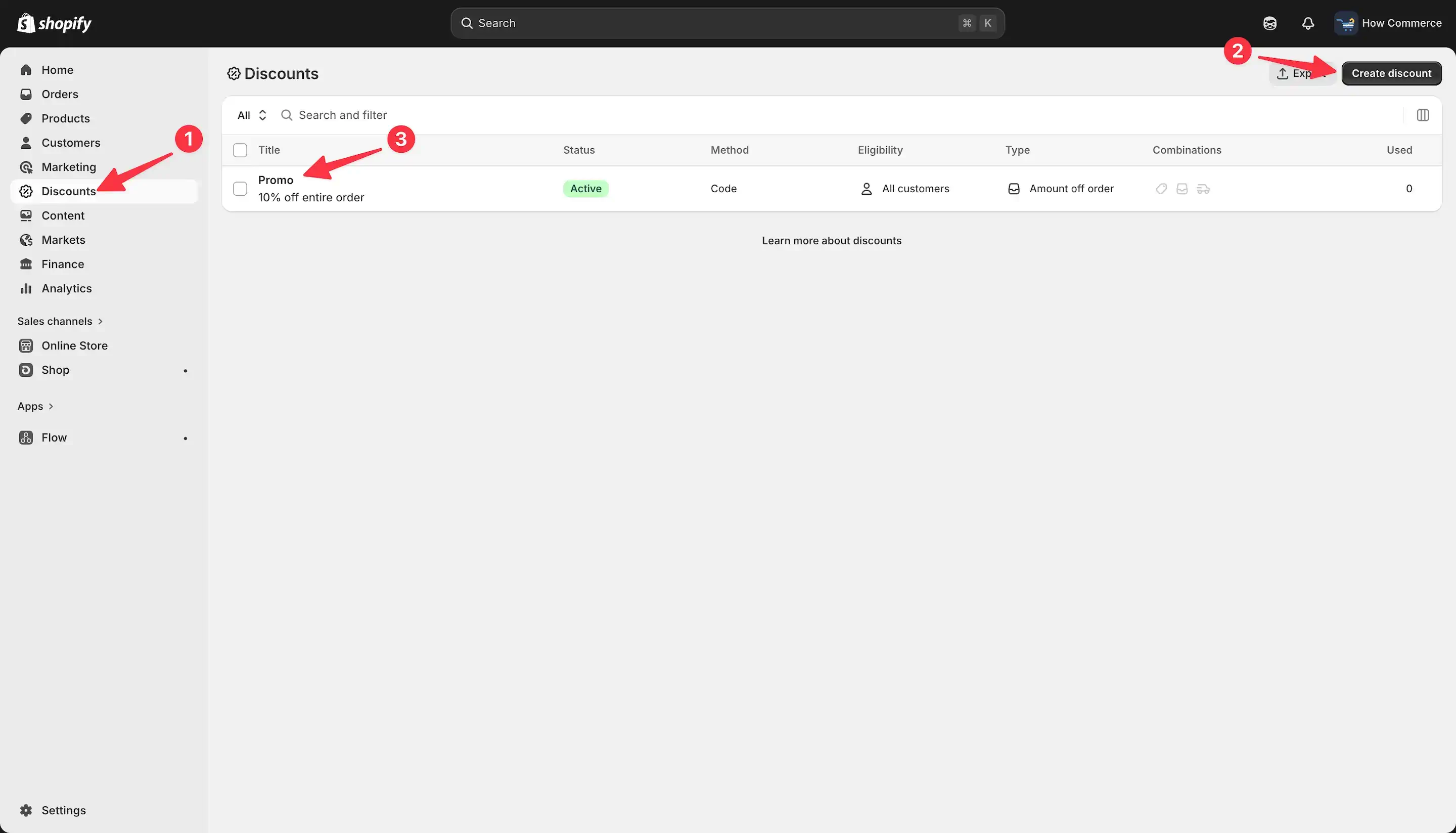1456x833 pixels.
Task: Open the Promo discount title
Action: (276, 180)
